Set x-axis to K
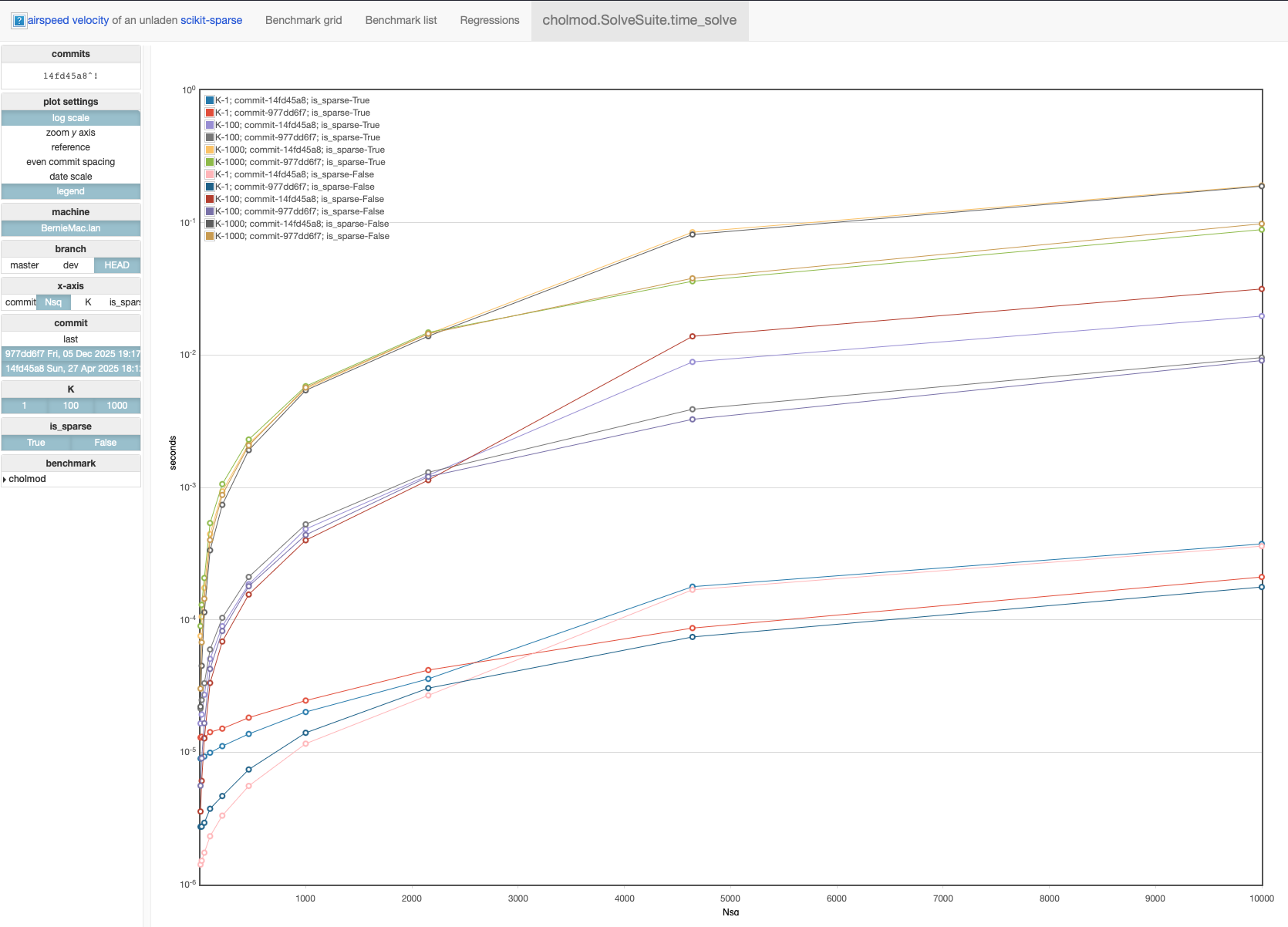The height and width of the screenshot is (927, 1288). tap(88, 302)
